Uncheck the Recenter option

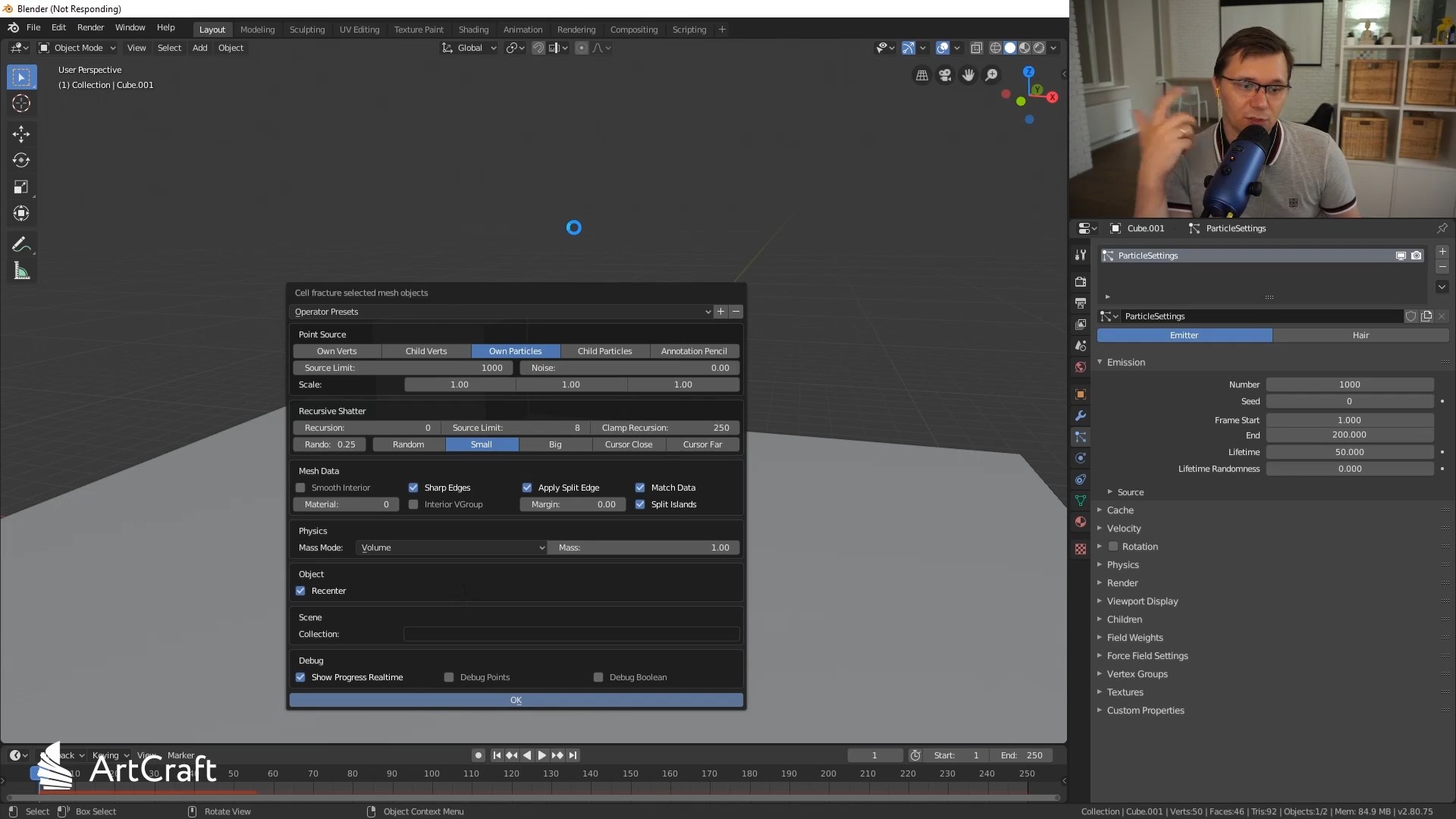tap(301, 591)
